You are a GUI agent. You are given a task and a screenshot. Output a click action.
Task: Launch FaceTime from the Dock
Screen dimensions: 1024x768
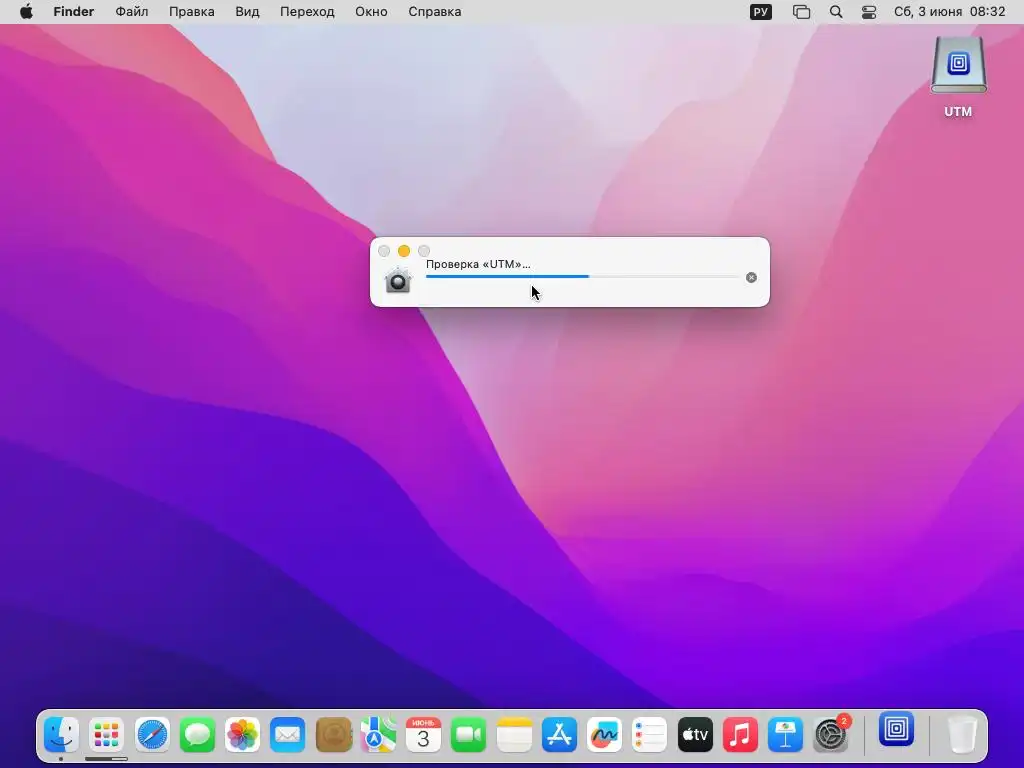pyautogui.click(x=469, y=735)
